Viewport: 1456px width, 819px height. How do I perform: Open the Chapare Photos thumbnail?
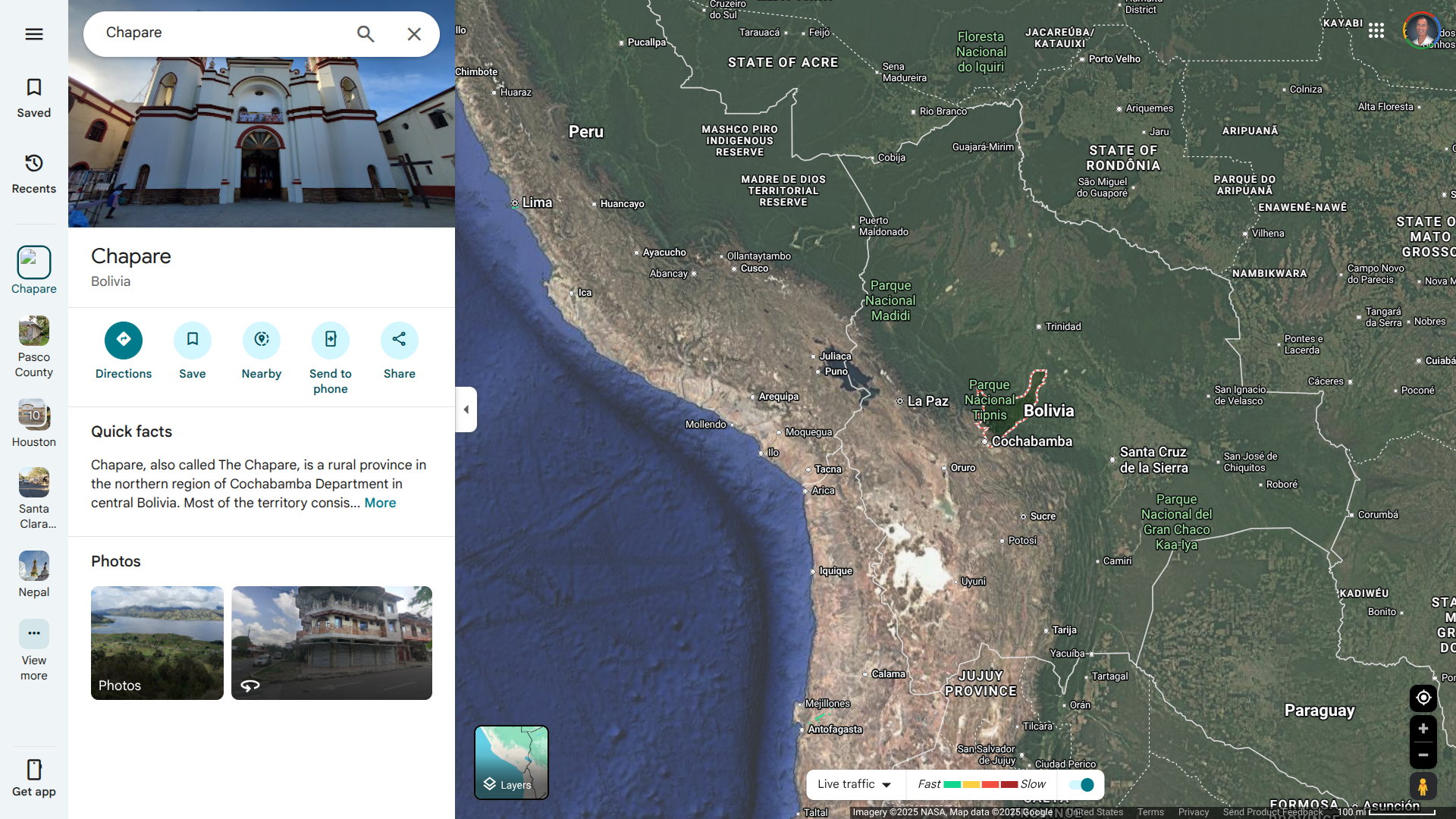tap(157, 642)
